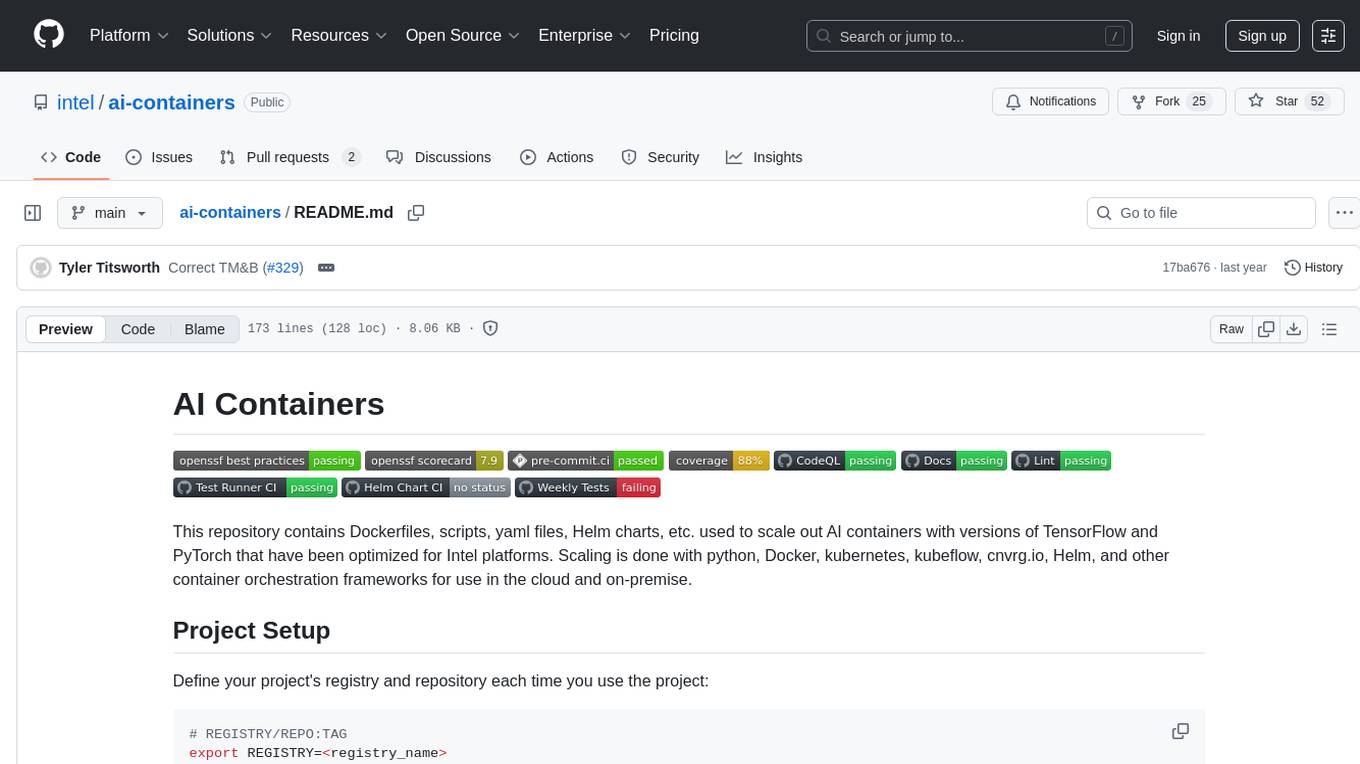Image resolution: width=1360 pixels, height=764 pixels.
Task: Copy the REGISTRY code snippet
Action: 1180,732
